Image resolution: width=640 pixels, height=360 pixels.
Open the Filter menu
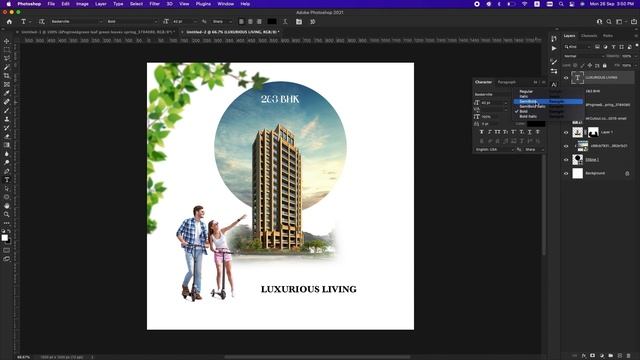pos(154,4)
